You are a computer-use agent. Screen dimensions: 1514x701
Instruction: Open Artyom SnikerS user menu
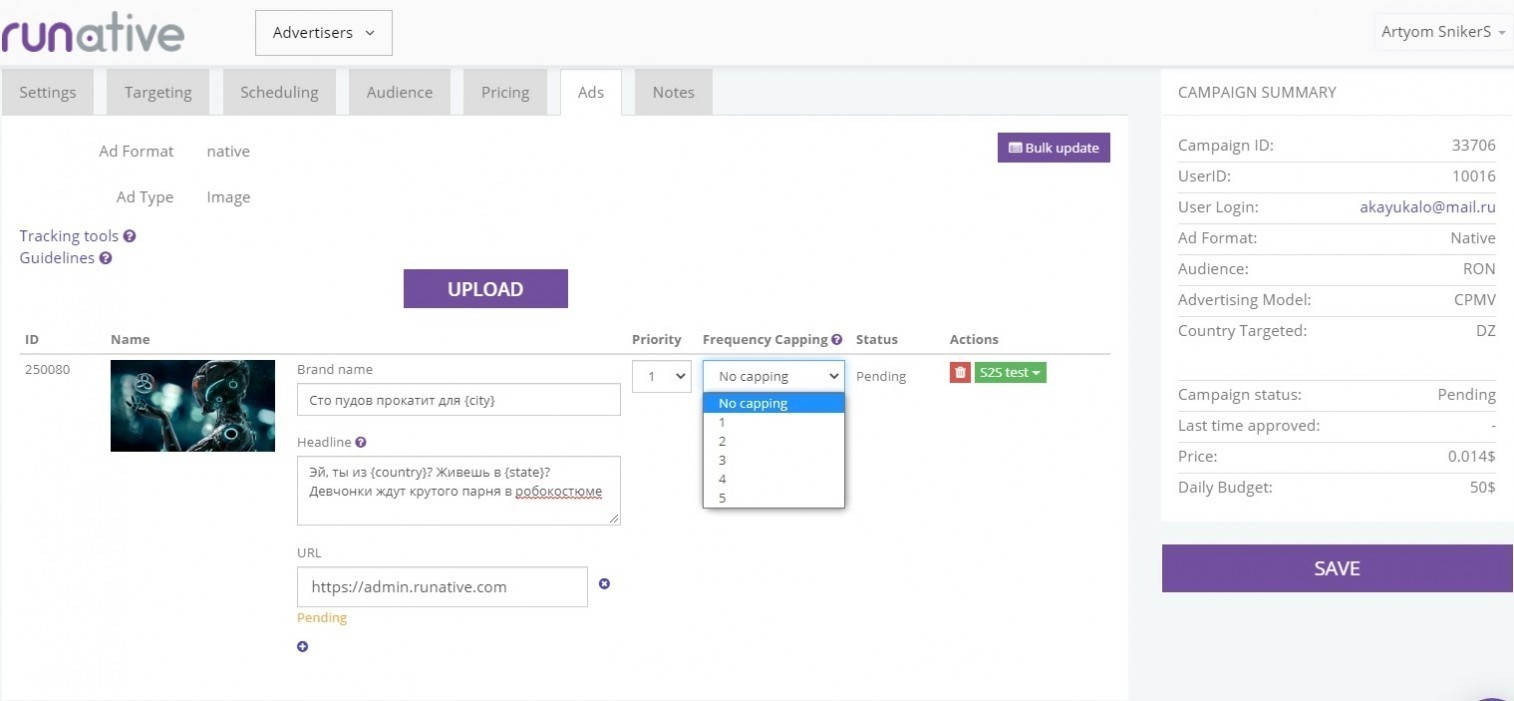point(1443,32)
